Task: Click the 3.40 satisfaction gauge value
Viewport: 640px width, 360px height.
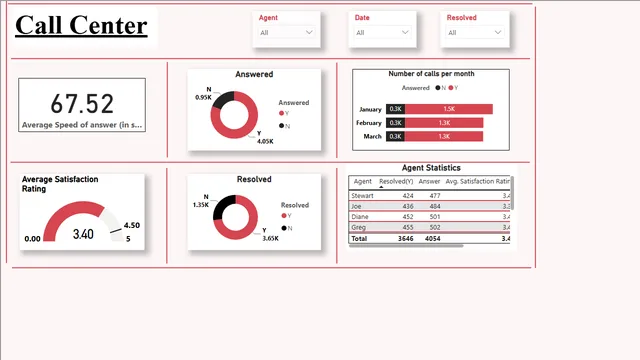Action: pyautogui.click(x=83, y=234)
